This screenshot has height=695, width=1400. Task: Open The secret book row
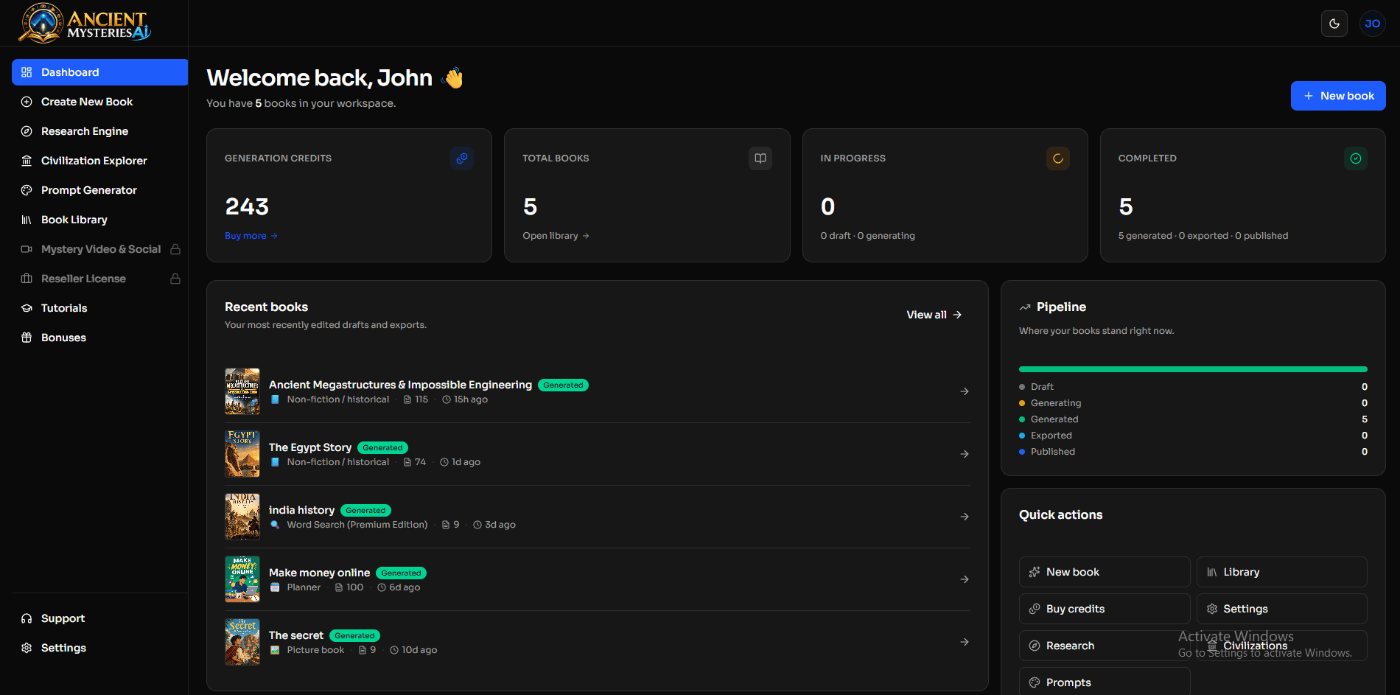[x=597, y=642]
